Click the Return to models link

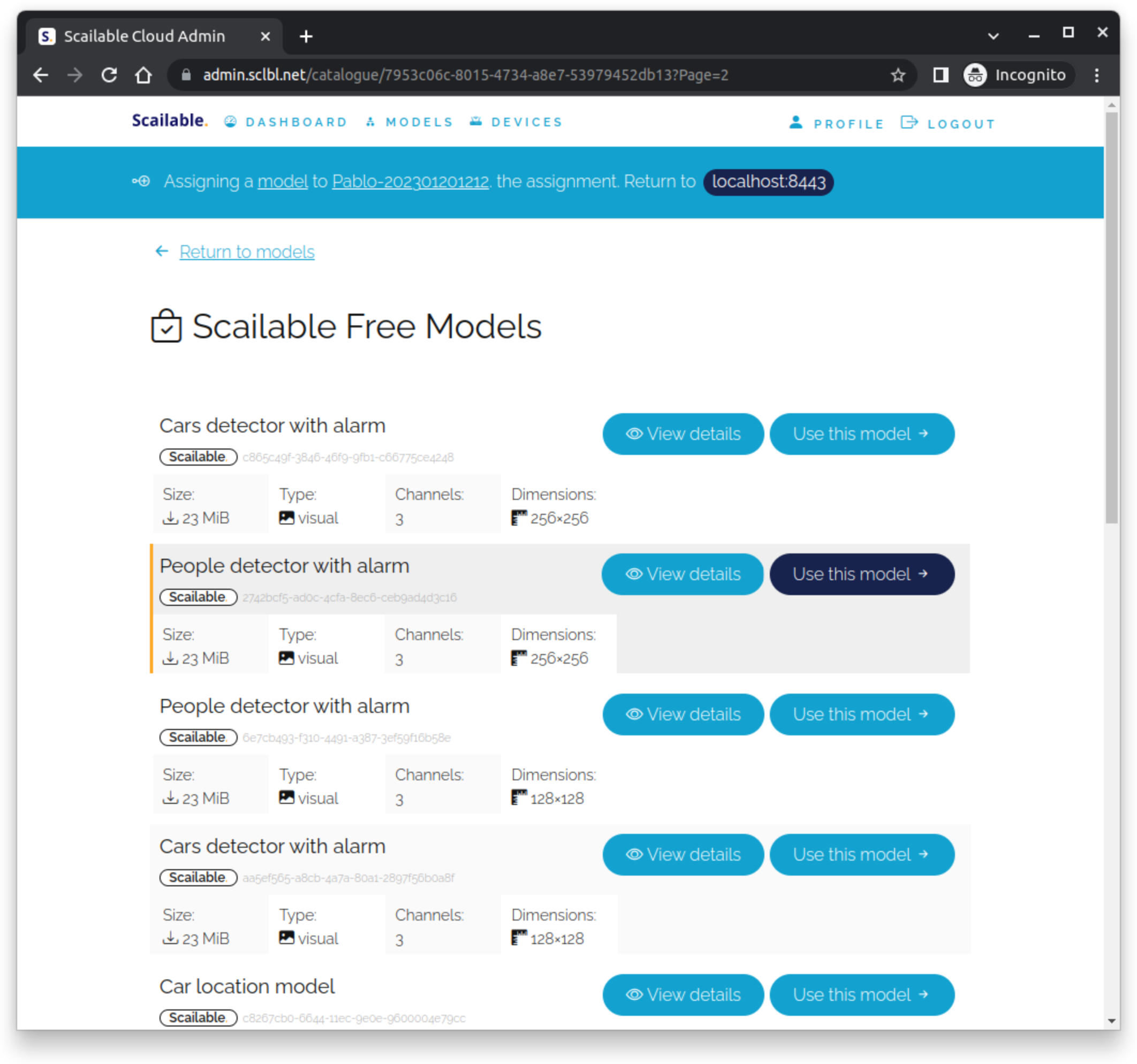(246, 252)
